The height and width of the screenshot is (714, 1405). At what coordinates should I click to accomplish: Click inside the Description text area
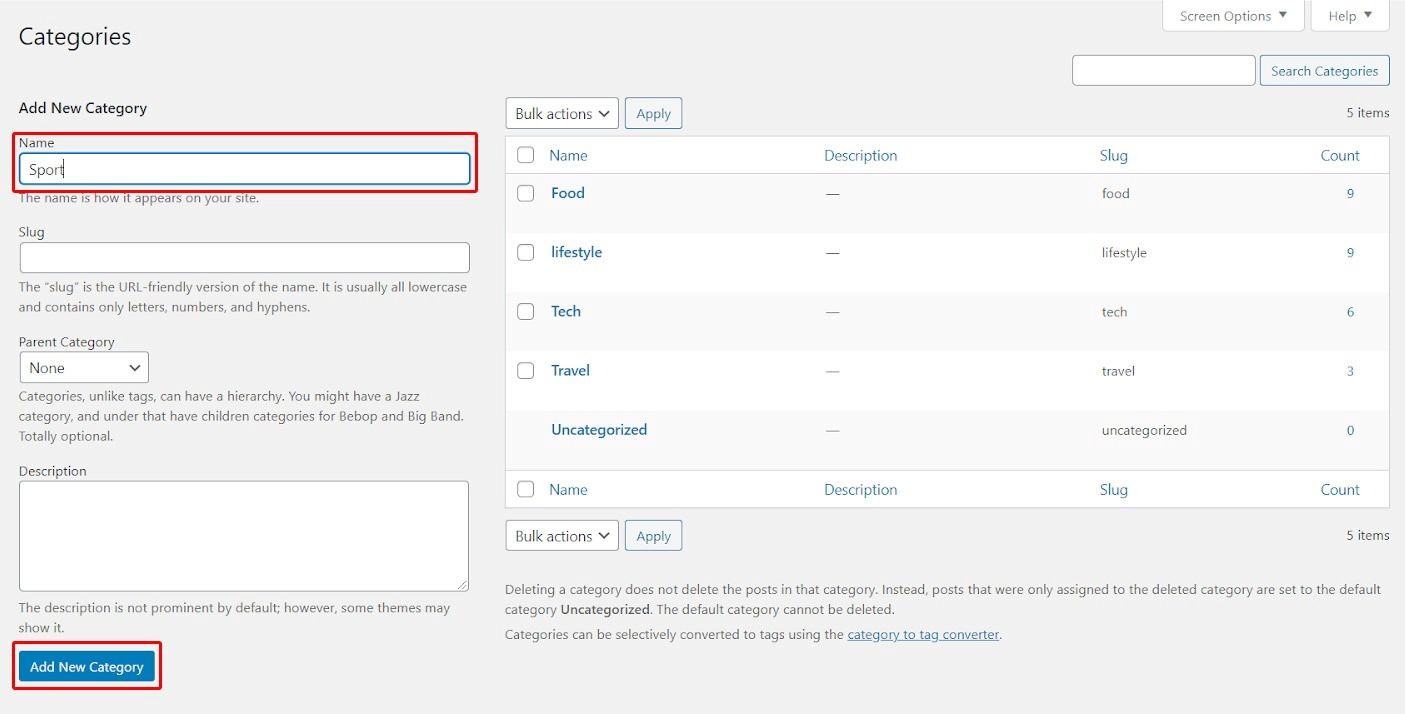[x=243, y=536]
